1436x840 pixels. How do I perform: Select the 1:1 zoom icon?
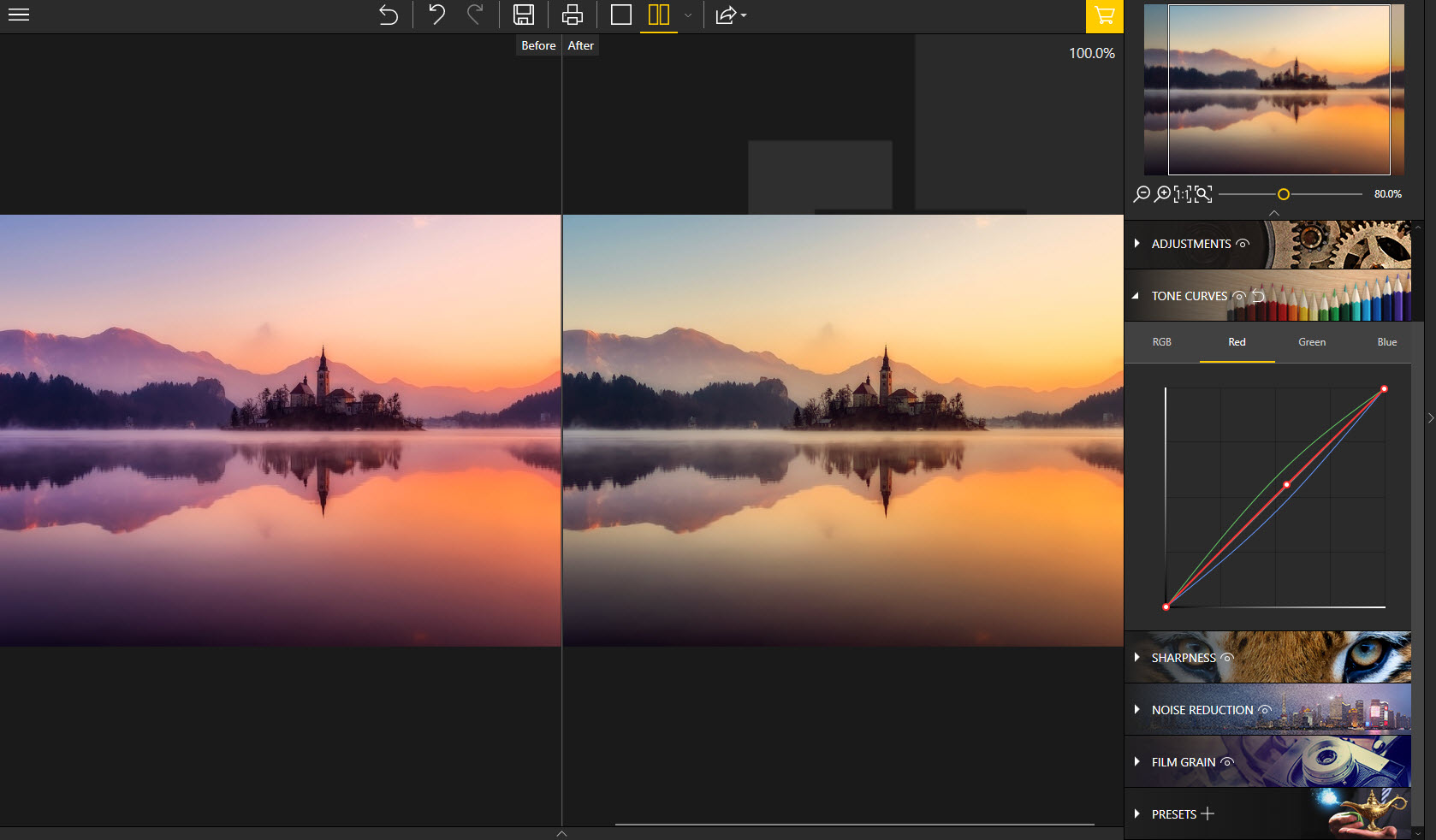[x=1181, y=194]
